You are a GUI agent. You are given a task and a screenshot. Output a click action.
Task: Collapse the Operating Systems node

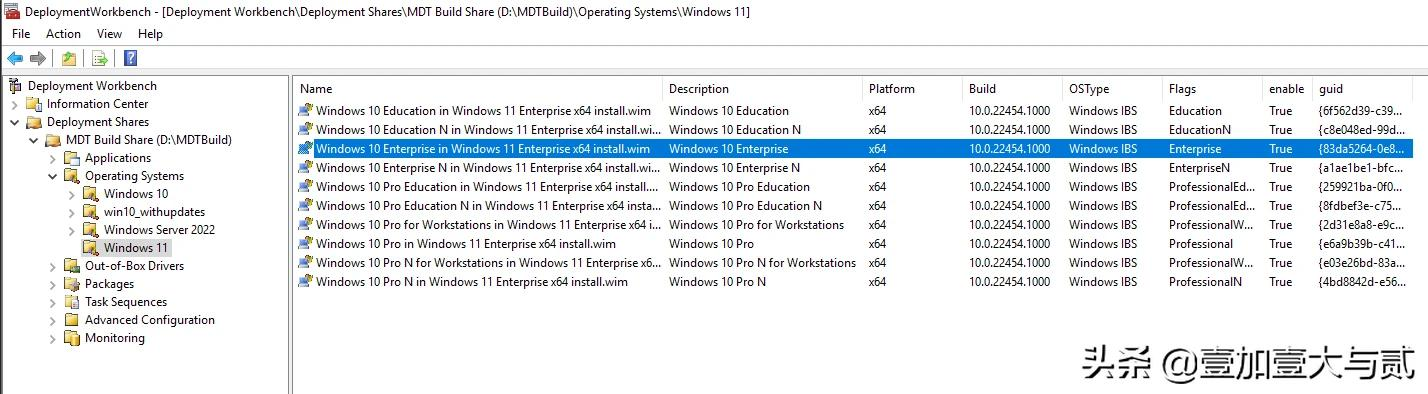click(53, 176)
